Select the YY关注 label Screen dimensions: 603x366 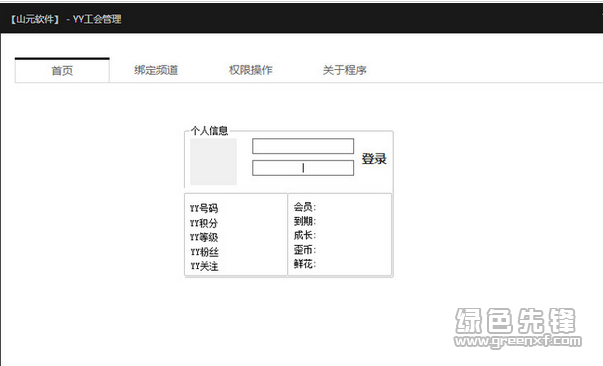pyautogui.click(x=204, y=266)
